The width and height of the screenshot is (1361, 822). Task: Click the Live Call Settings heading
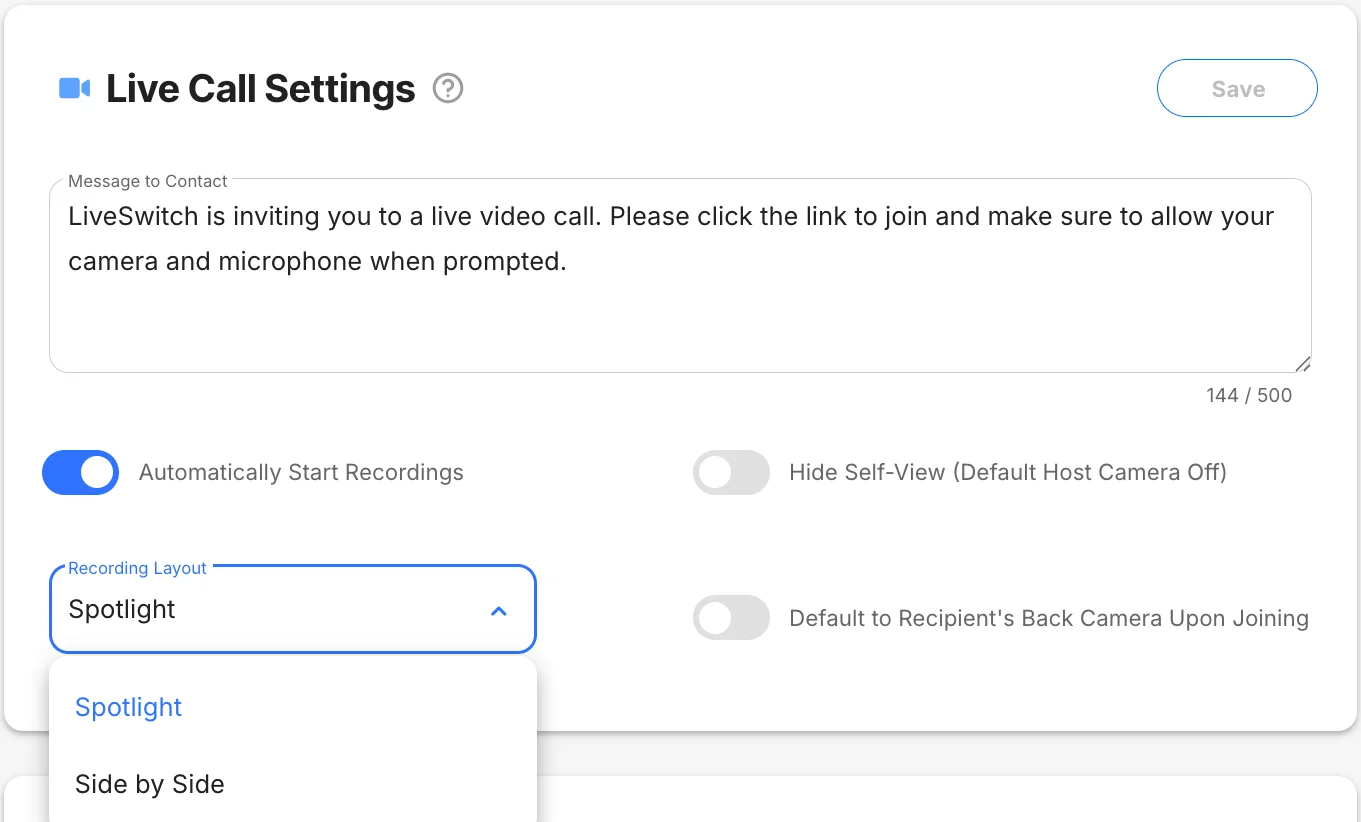point(261,89)
